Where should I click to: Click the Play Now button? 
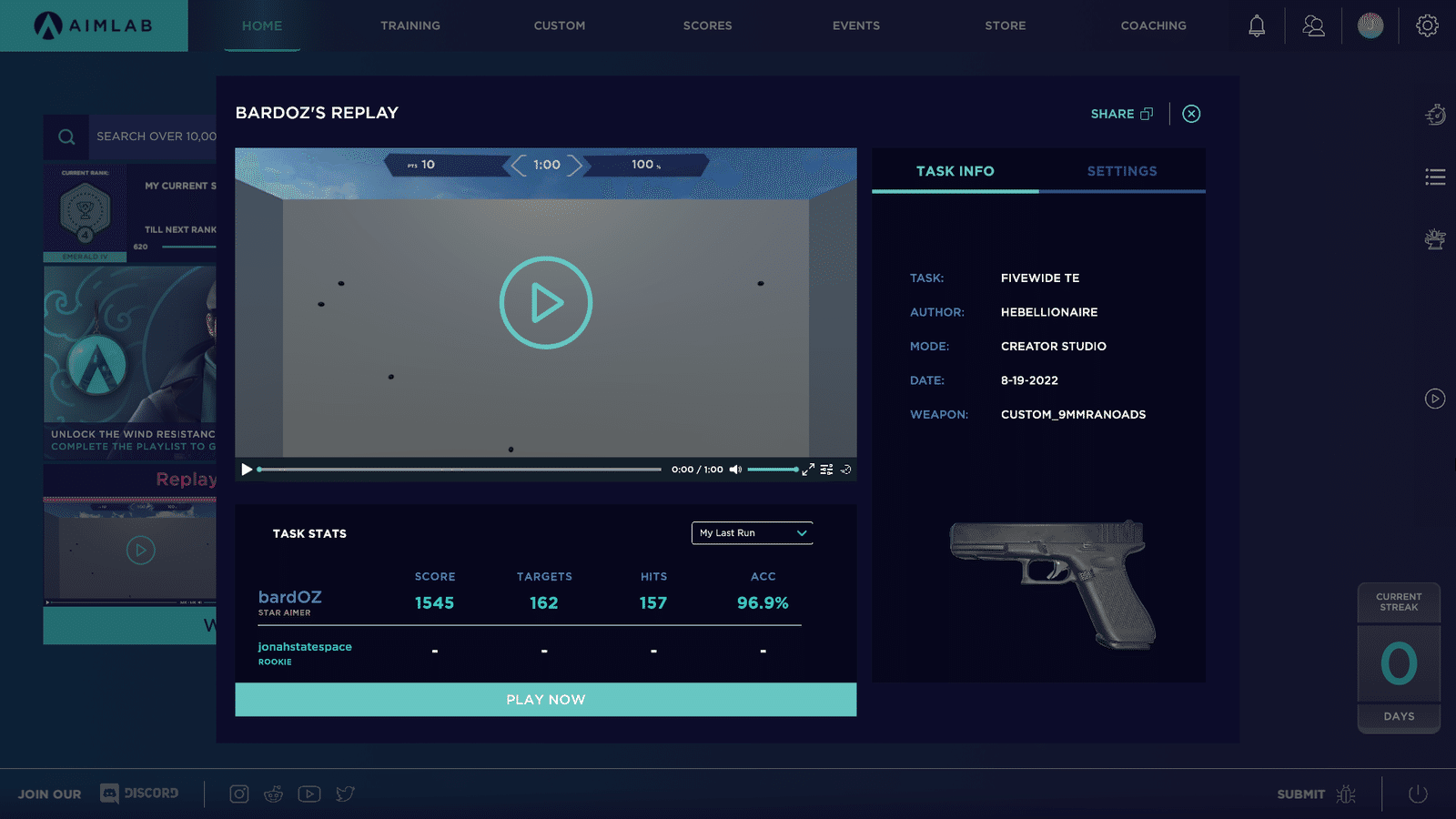tap(546, 700)
